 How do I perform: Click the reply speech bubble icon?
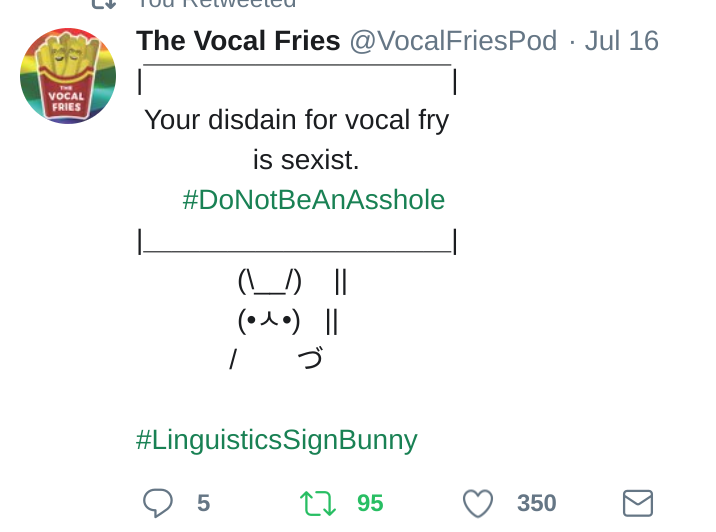(158, 503)
